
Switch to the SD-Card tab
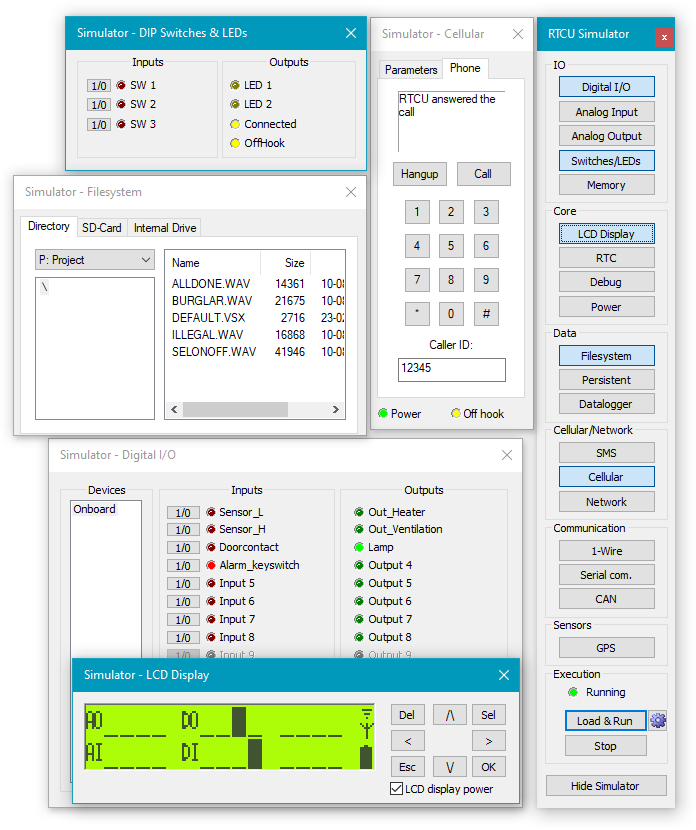click(x=101, y=227)
